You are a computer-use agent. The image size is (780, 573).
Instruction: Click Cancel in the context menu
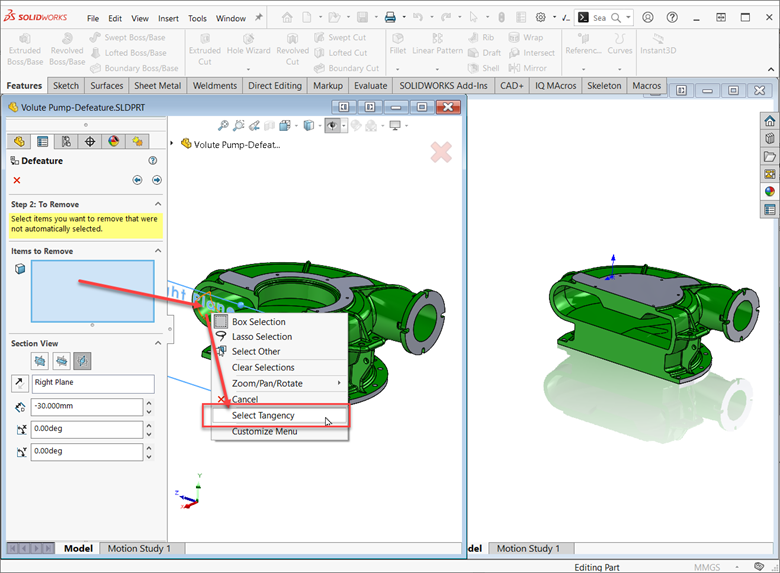tap(280, 399)
